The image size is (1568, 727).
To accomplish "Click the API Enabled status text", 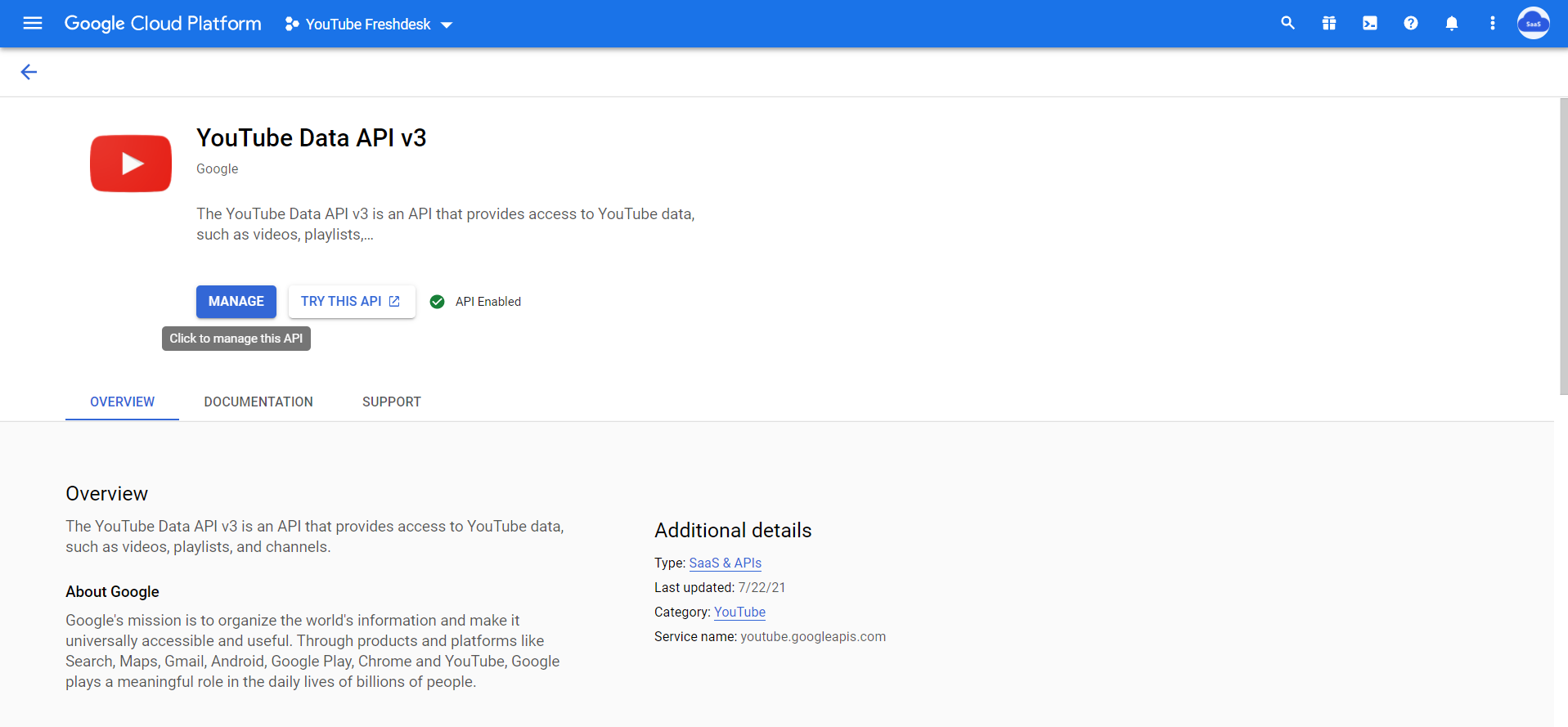I will (488, 302).
